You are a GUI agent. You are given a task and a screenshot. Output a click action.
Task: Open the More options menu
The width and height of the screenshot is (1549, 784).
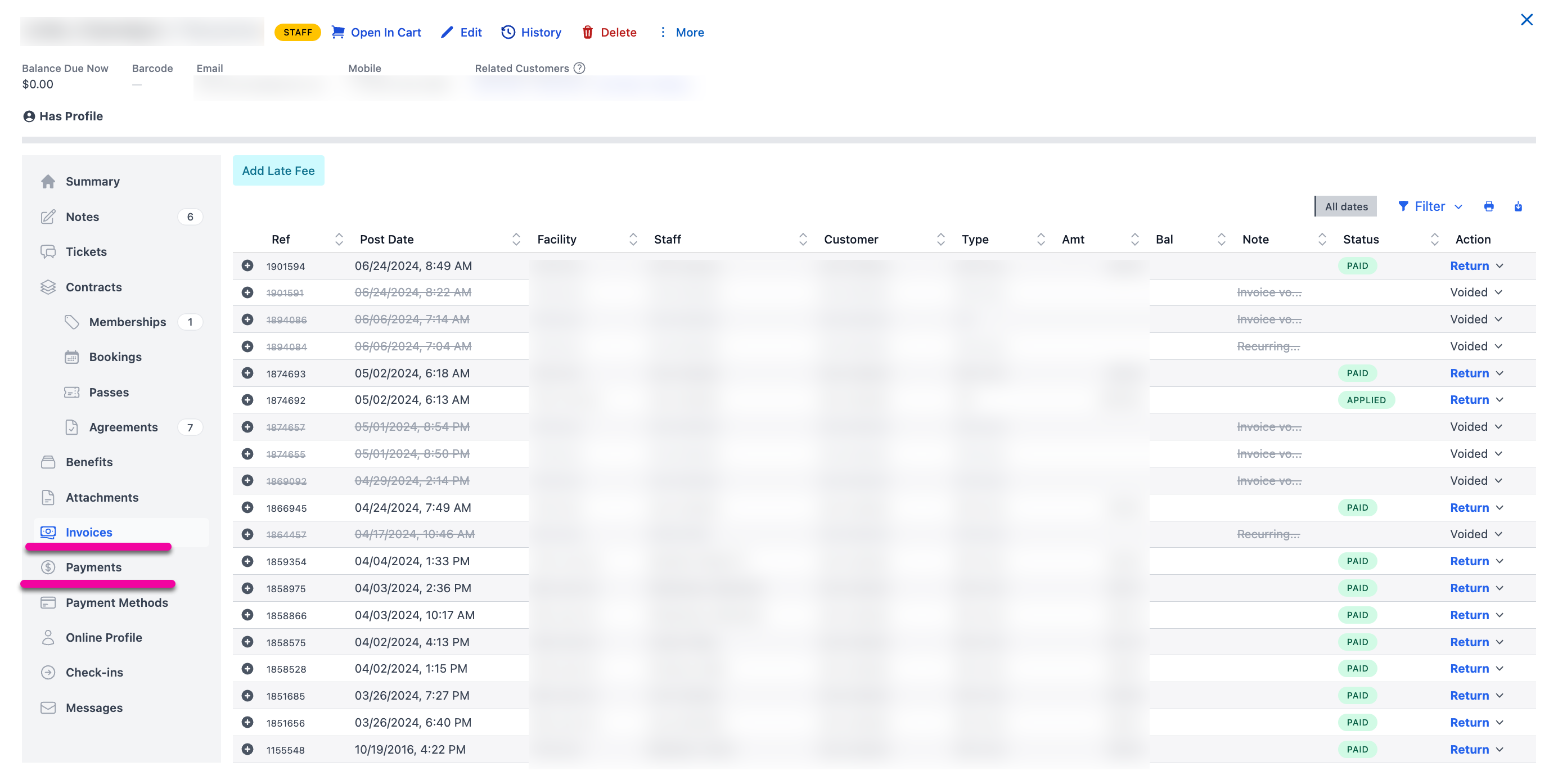click(x=682, y=32)
